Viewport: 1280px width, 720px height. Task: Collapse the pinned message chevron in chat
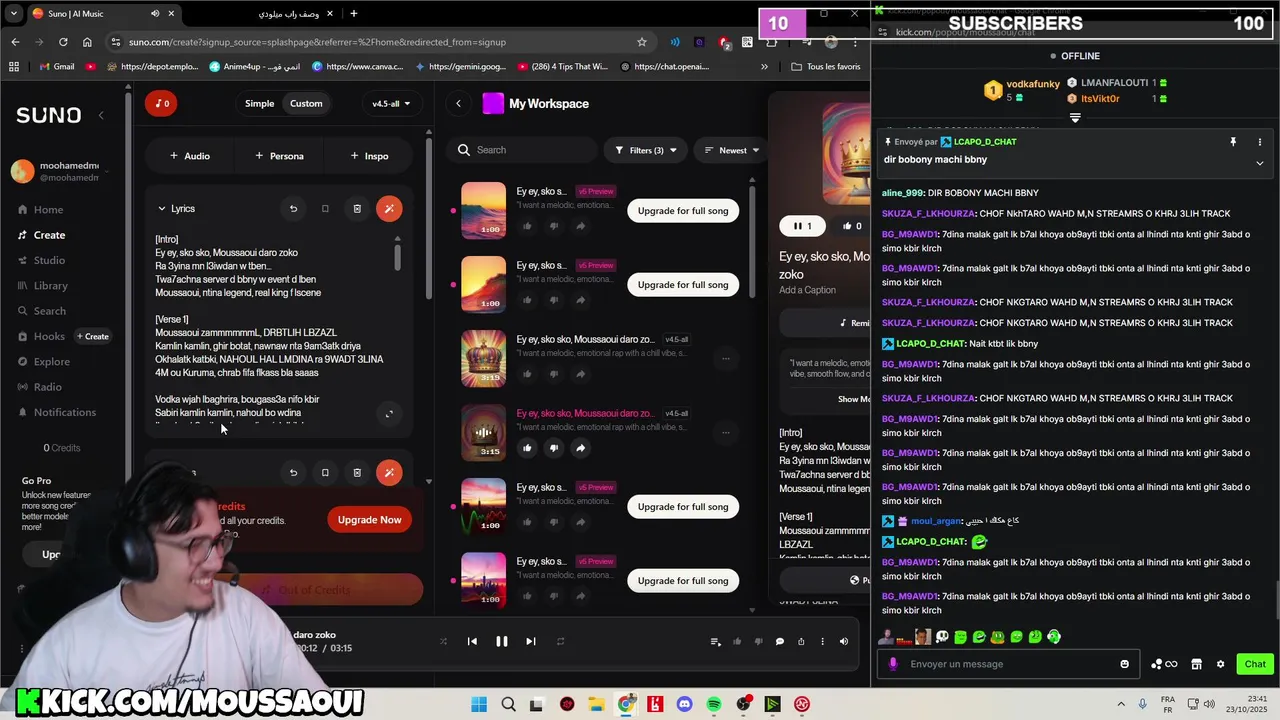[x=1260, y=163]
